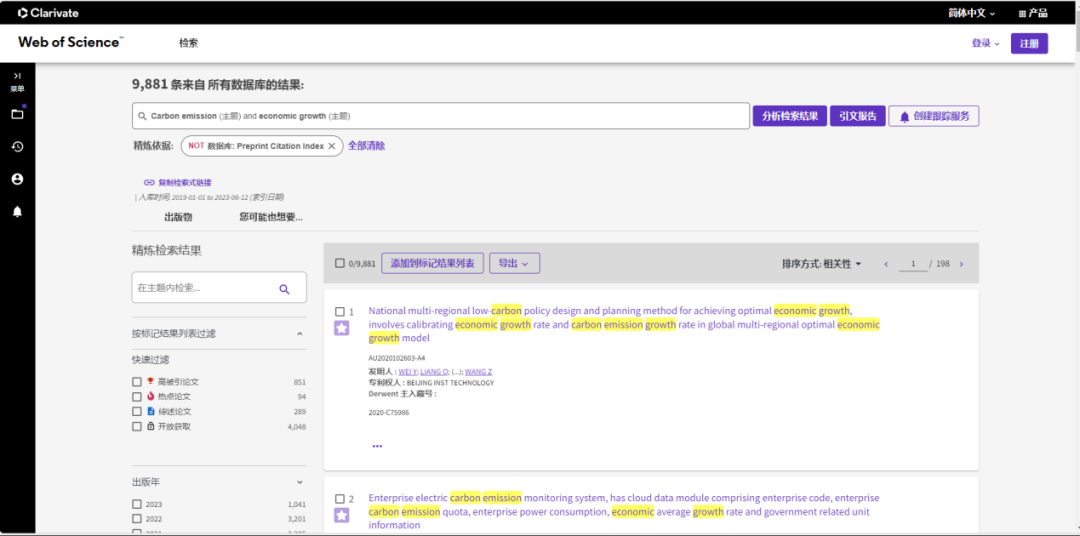Open the Web of Science home logo
Viewport: 1080px width, 536px height.
tap(70, 43)
